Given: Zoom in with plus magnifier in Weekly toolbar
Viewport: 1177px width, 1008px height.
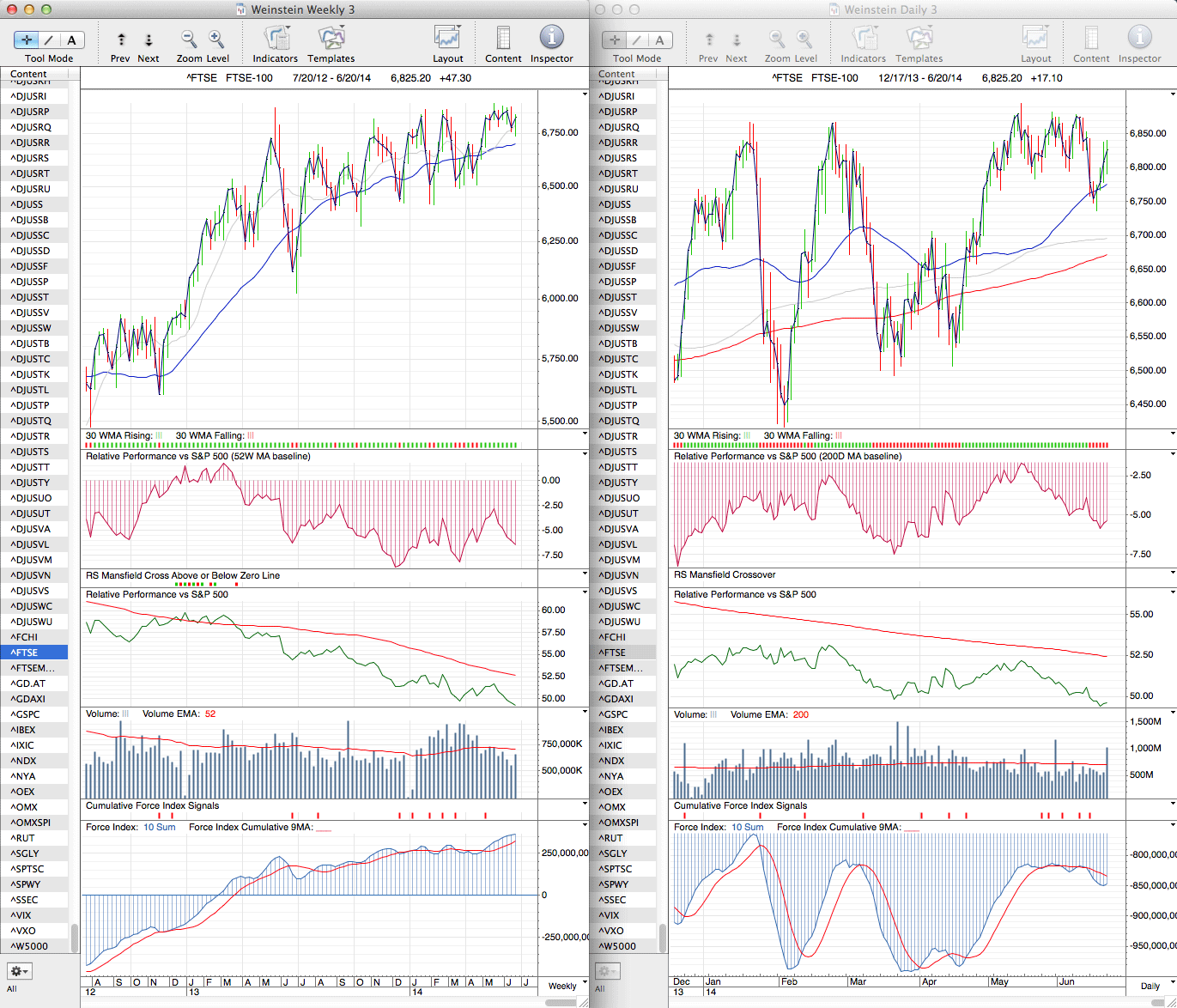Looking at the screenshot, I should pos(216,39).
